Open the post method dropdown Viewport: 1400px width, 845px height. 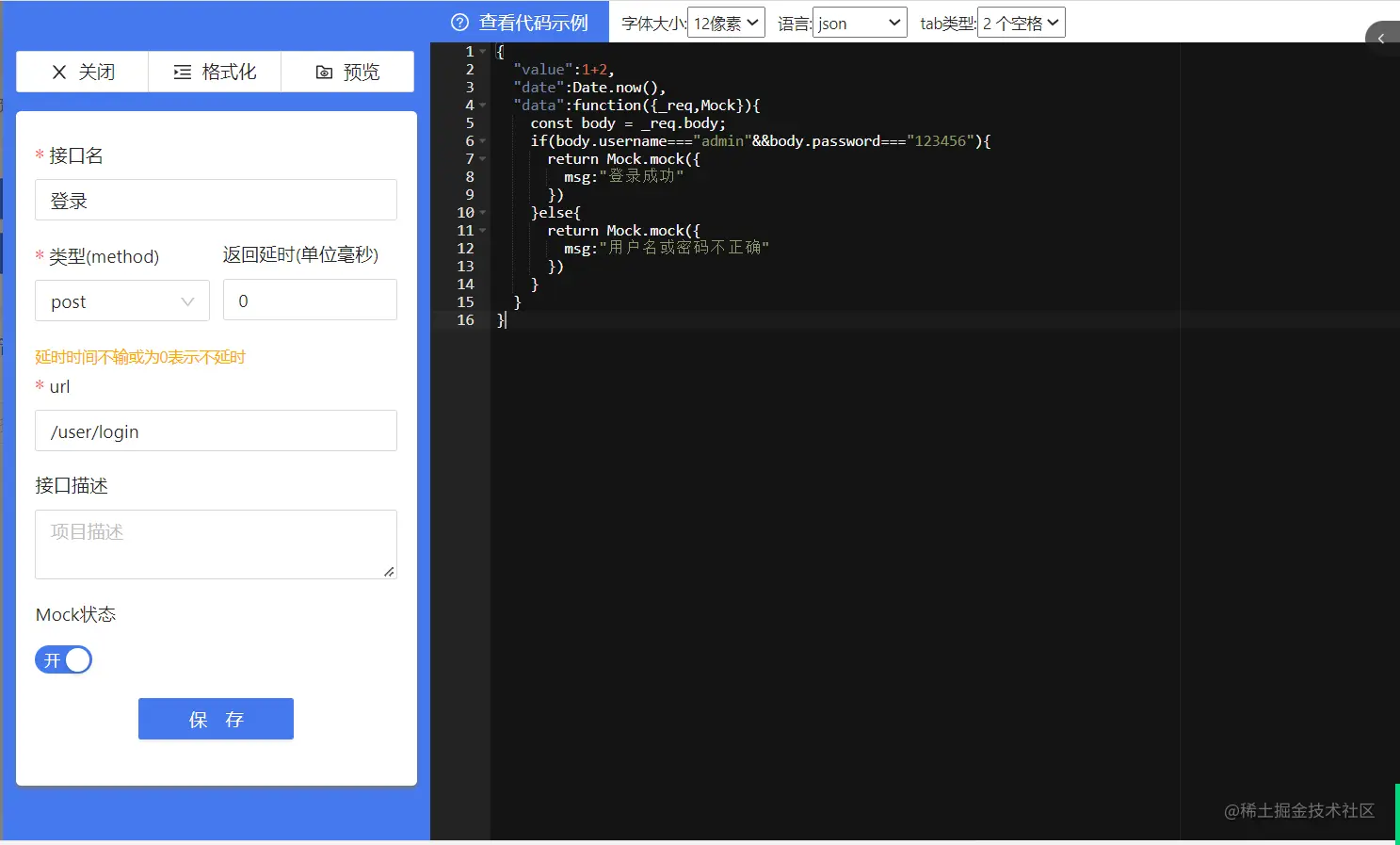122,301
